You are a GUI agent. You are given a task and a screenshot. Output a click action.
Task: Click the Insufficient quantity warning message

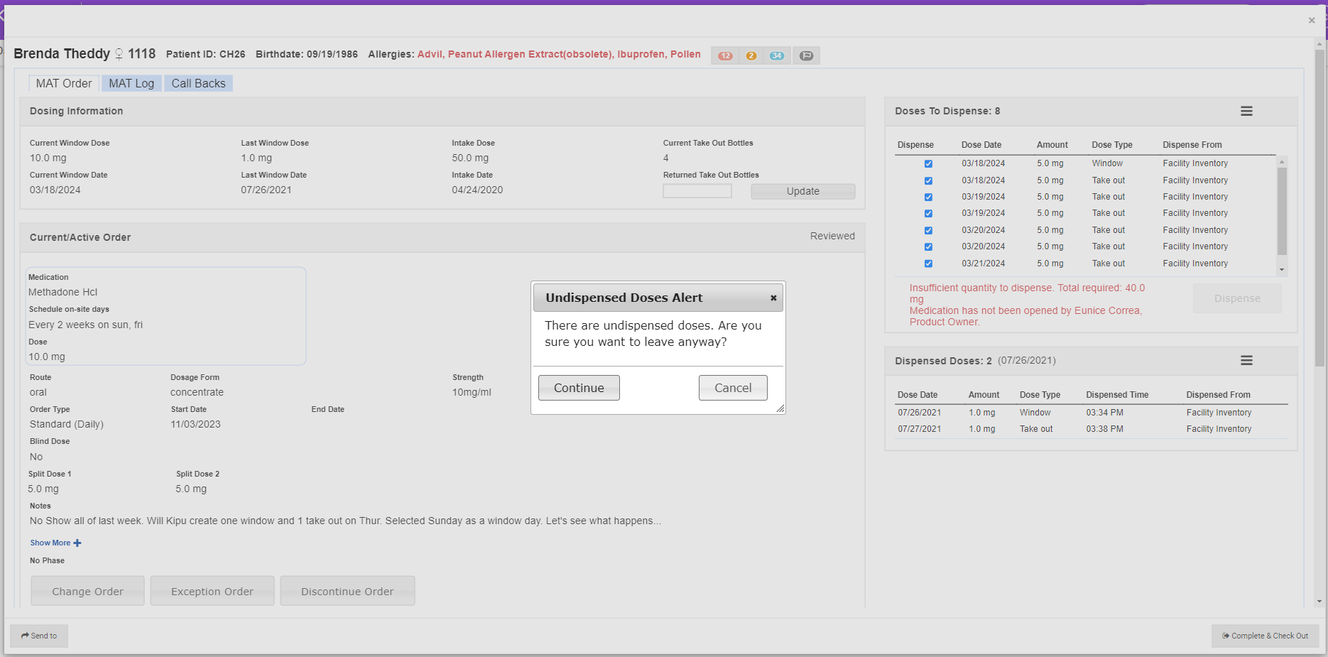pyautogui.click(x=1027, y=293)
